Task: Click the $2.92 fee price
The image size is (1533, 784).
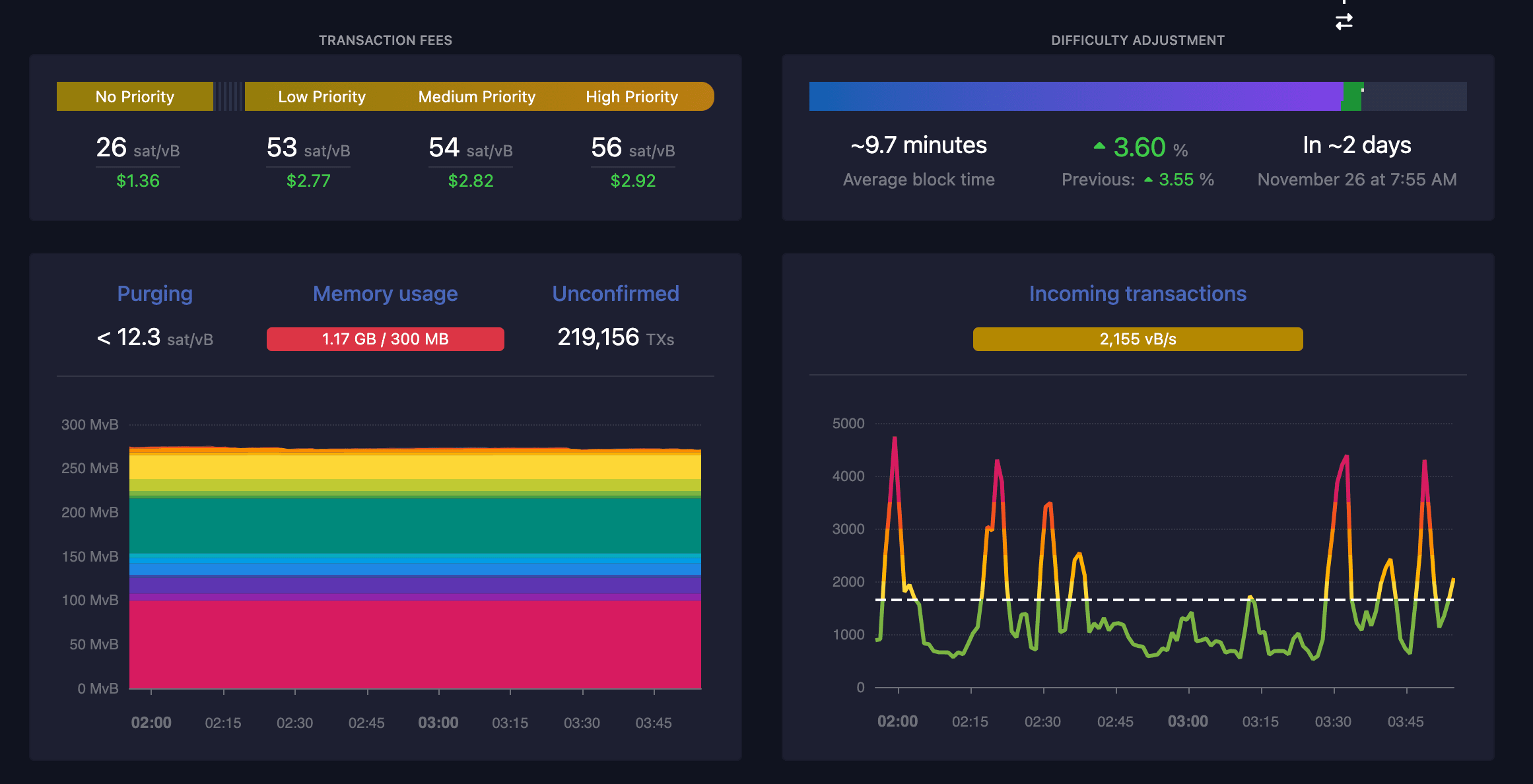Action: 632,181
